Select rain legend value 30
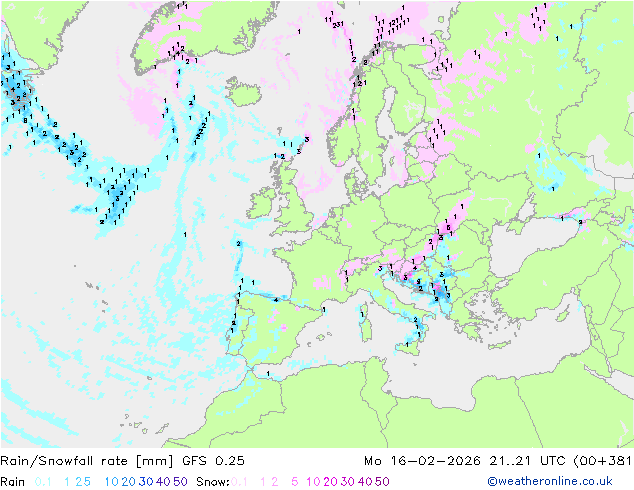This screenshot has width=634, height=490. 146,482
